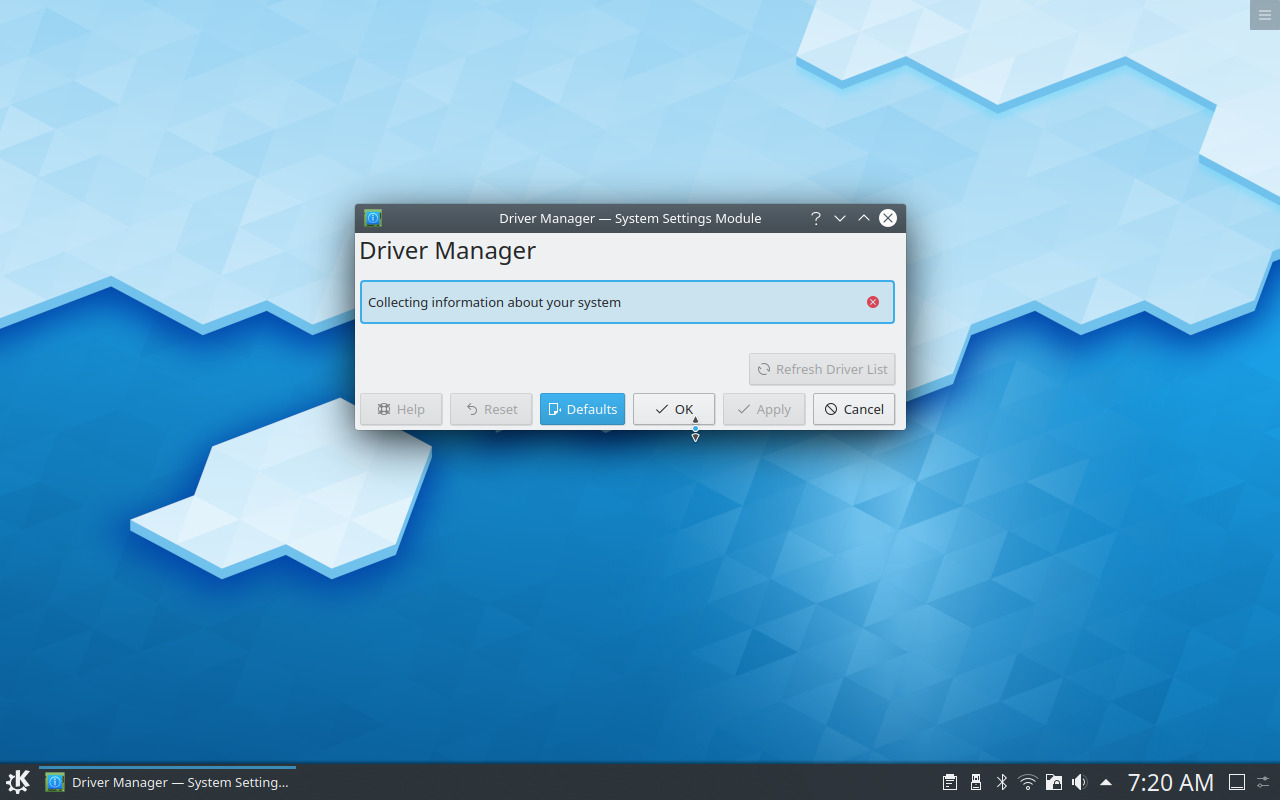1280x800 pixels.
Task: Click the Refresh Driver List button
Action: point(822,369)
